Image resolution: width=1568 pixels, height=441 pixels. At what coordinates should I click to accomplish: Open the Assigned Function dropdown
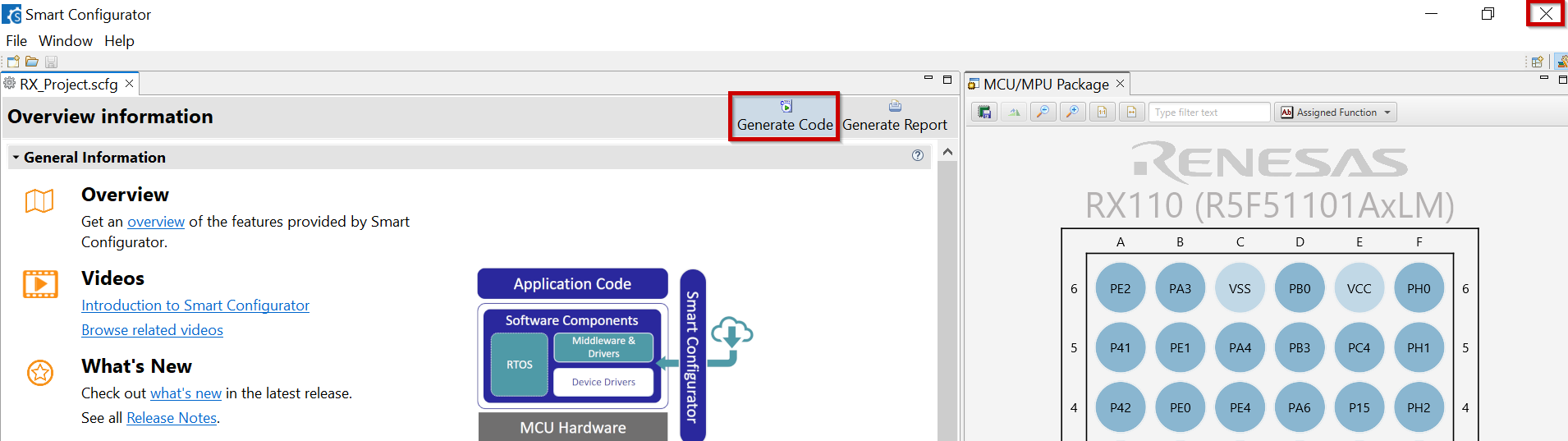pos(1336,113)
